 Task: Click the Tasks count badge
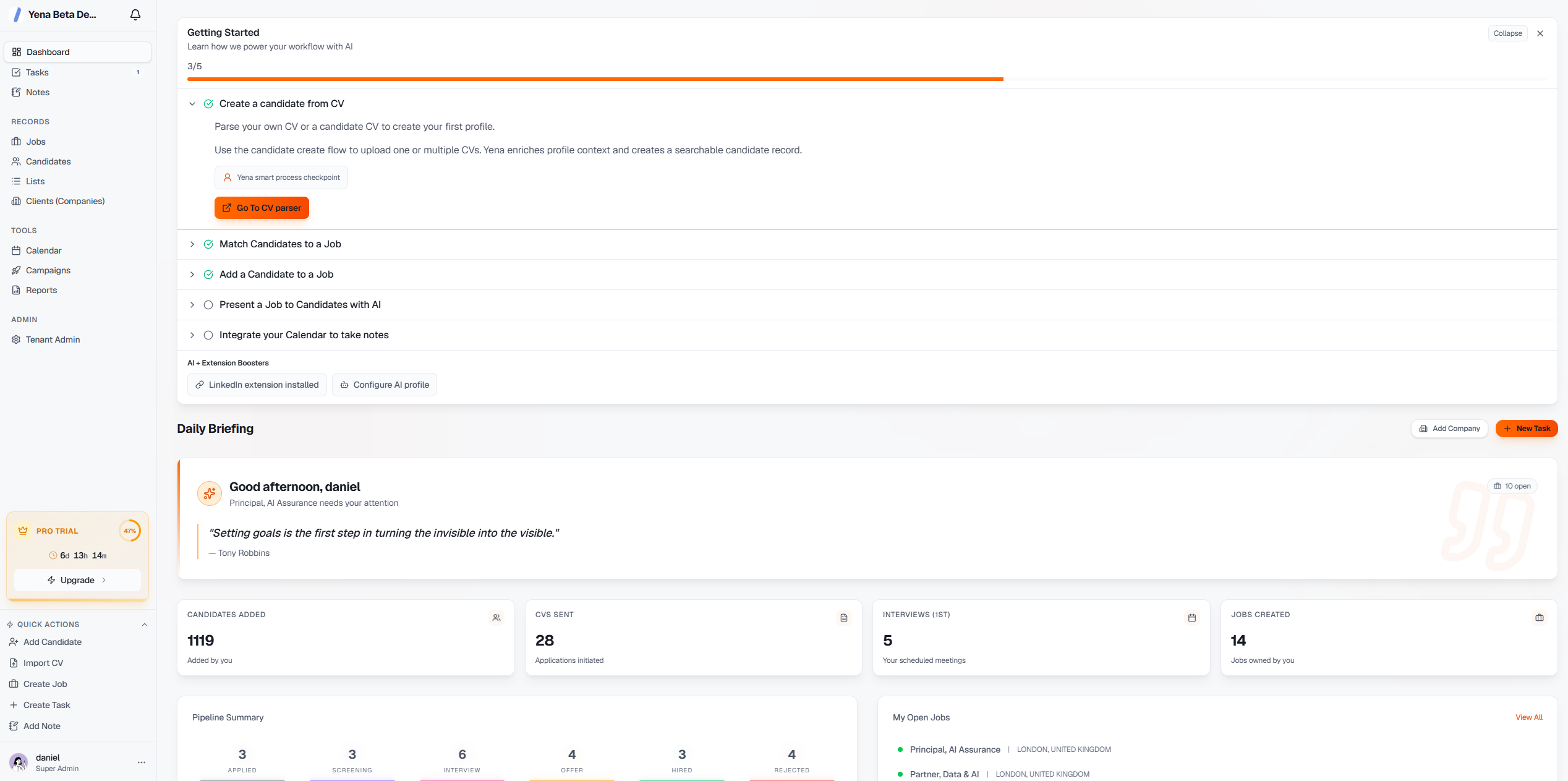[138, 72]
